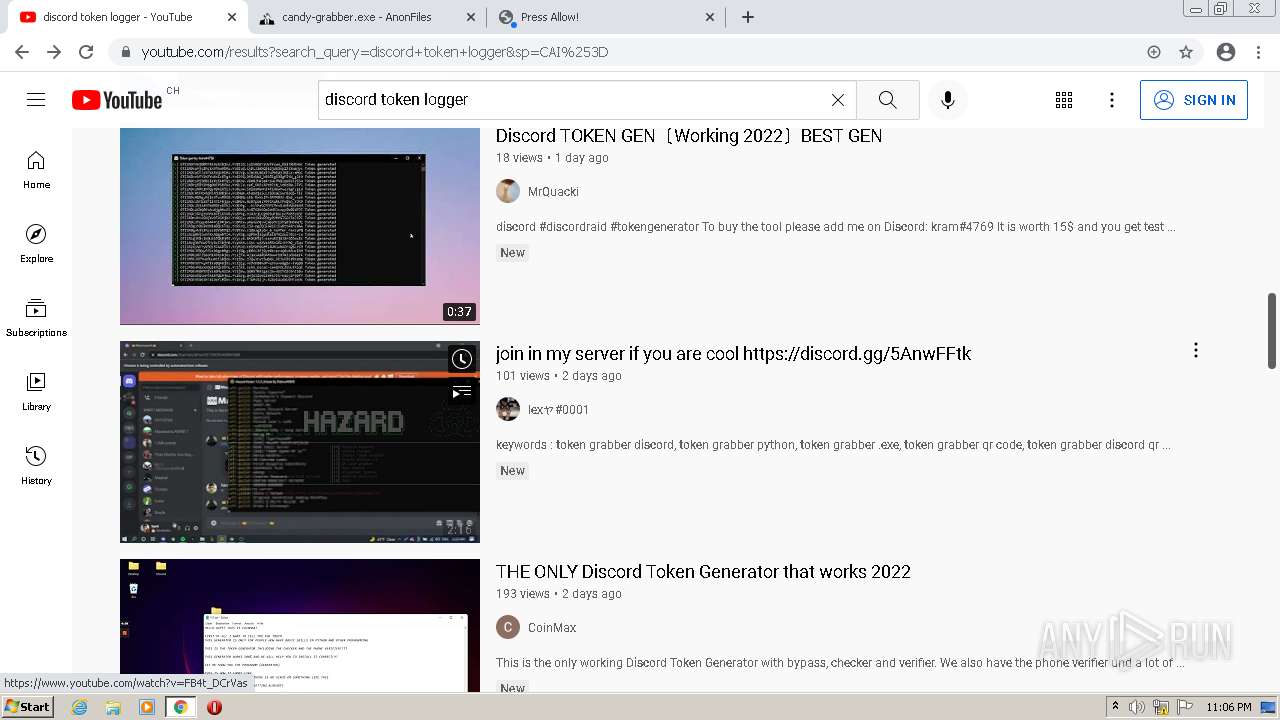Open the volume tray icon
The image size is (1280, 720).
click(x=1137, y=707)
